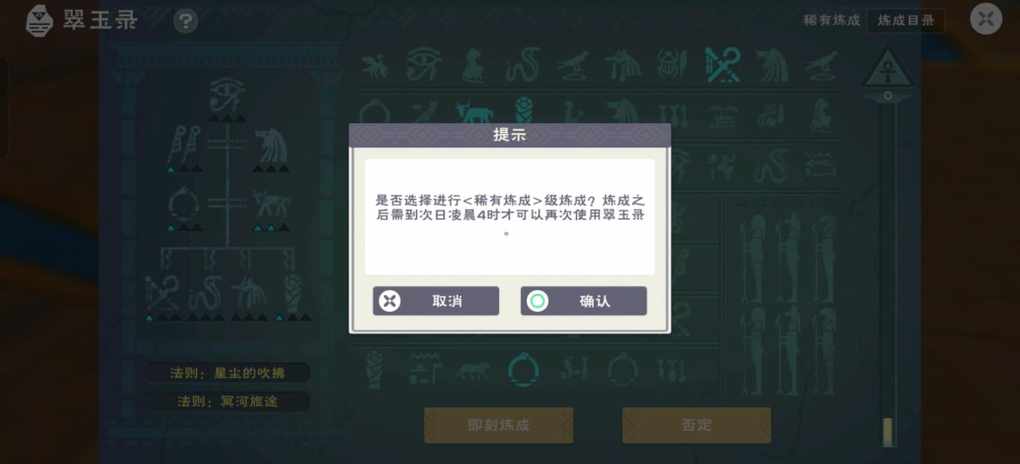Viewport: 1020px width, 464px height.
Task: Select the Eye of Horus glyph in top row
Action: tap(424, 64)
